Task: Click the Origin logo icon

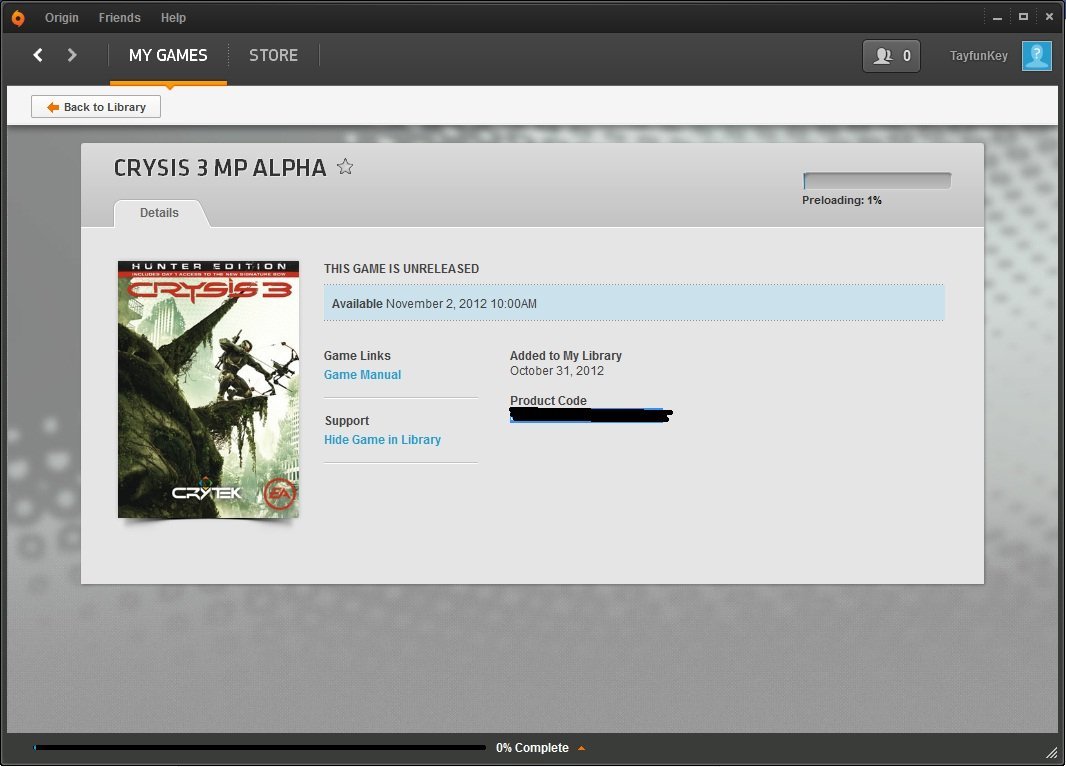Action: 18,18
